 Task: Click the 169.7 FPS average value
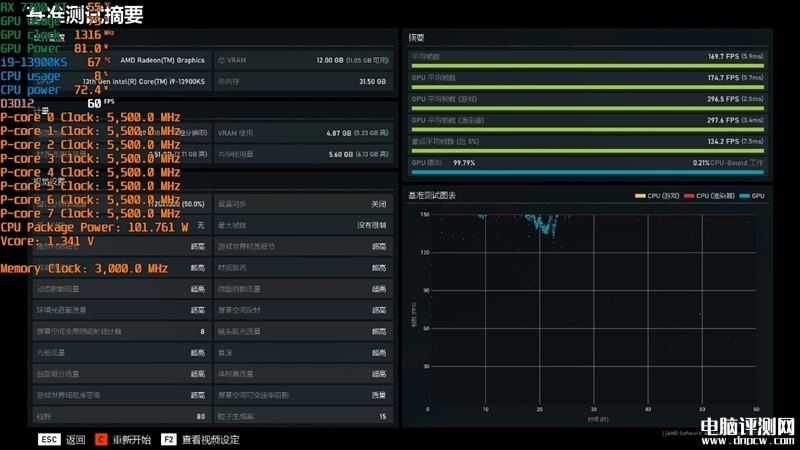(x=723, y=57)
